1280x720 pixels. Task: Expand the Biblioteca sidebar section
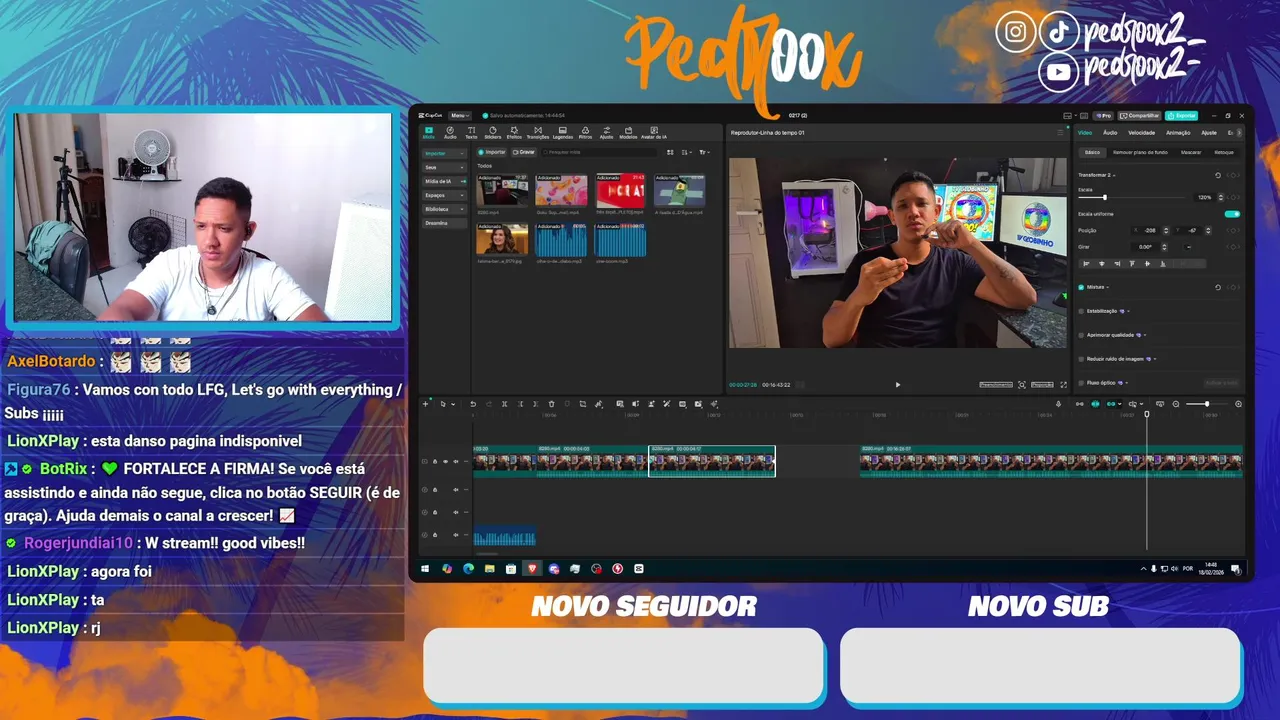(444, 209)
